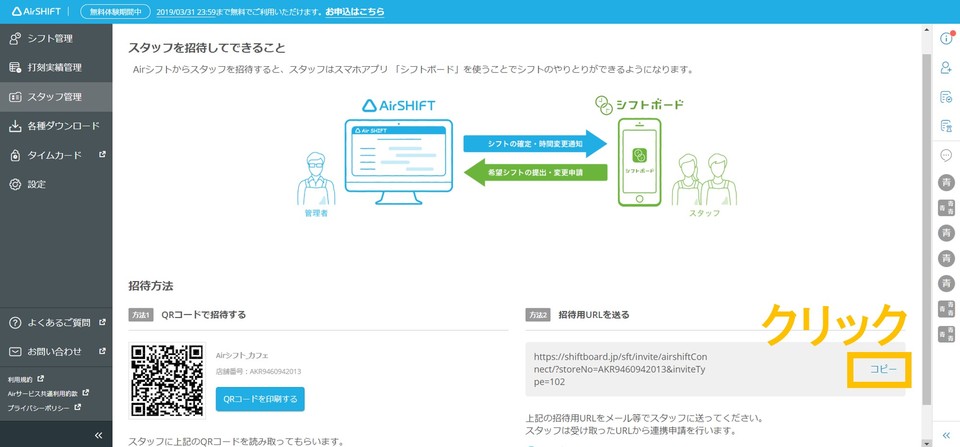The height and width of the screenshot is (447, 960).
Task: Click the 店舗番号 AKR9460942013 text
Action: (x=258, y=371)
